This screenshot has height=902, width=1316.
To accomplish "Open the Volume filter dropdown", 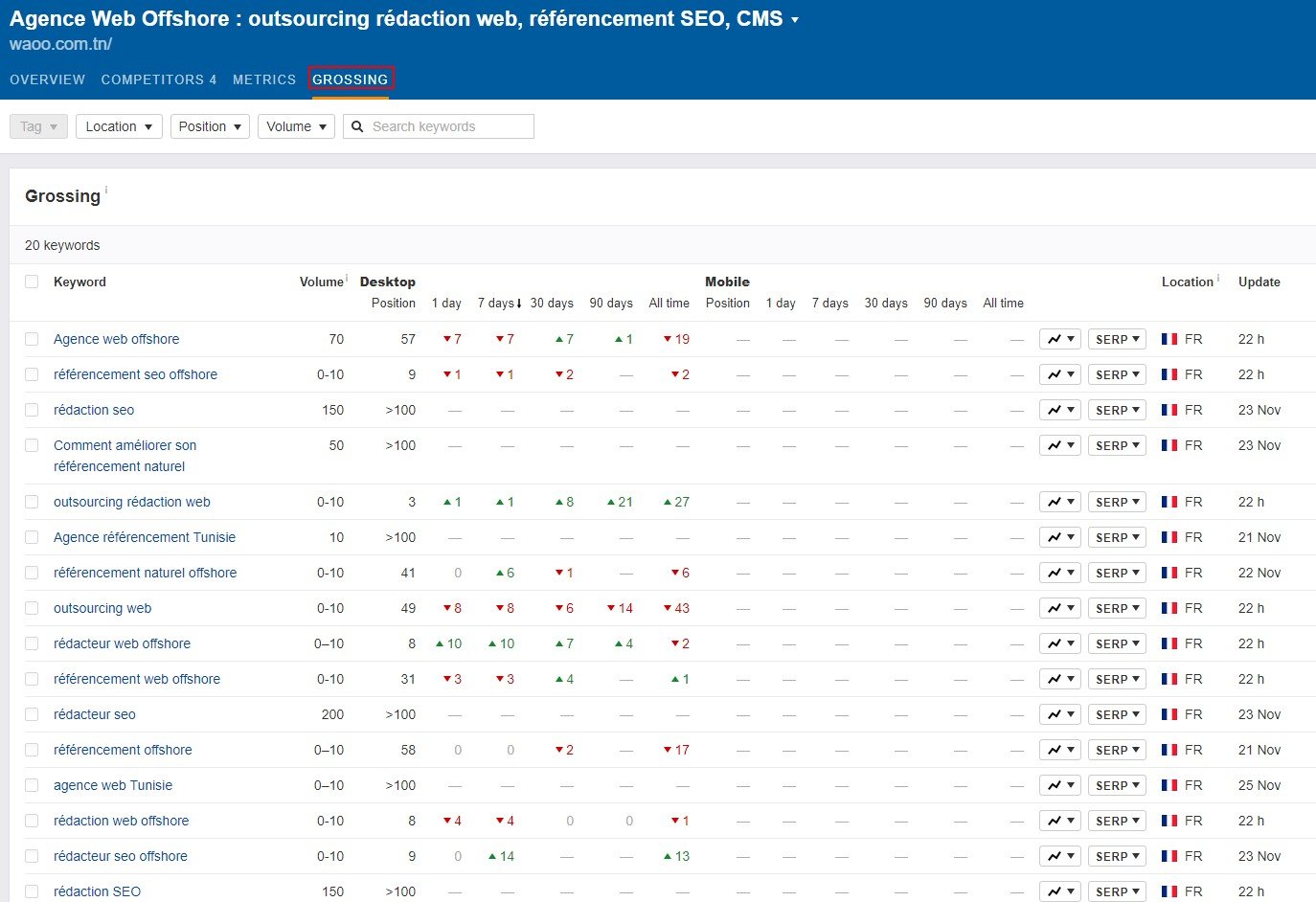I will click(x=296, y=126).
